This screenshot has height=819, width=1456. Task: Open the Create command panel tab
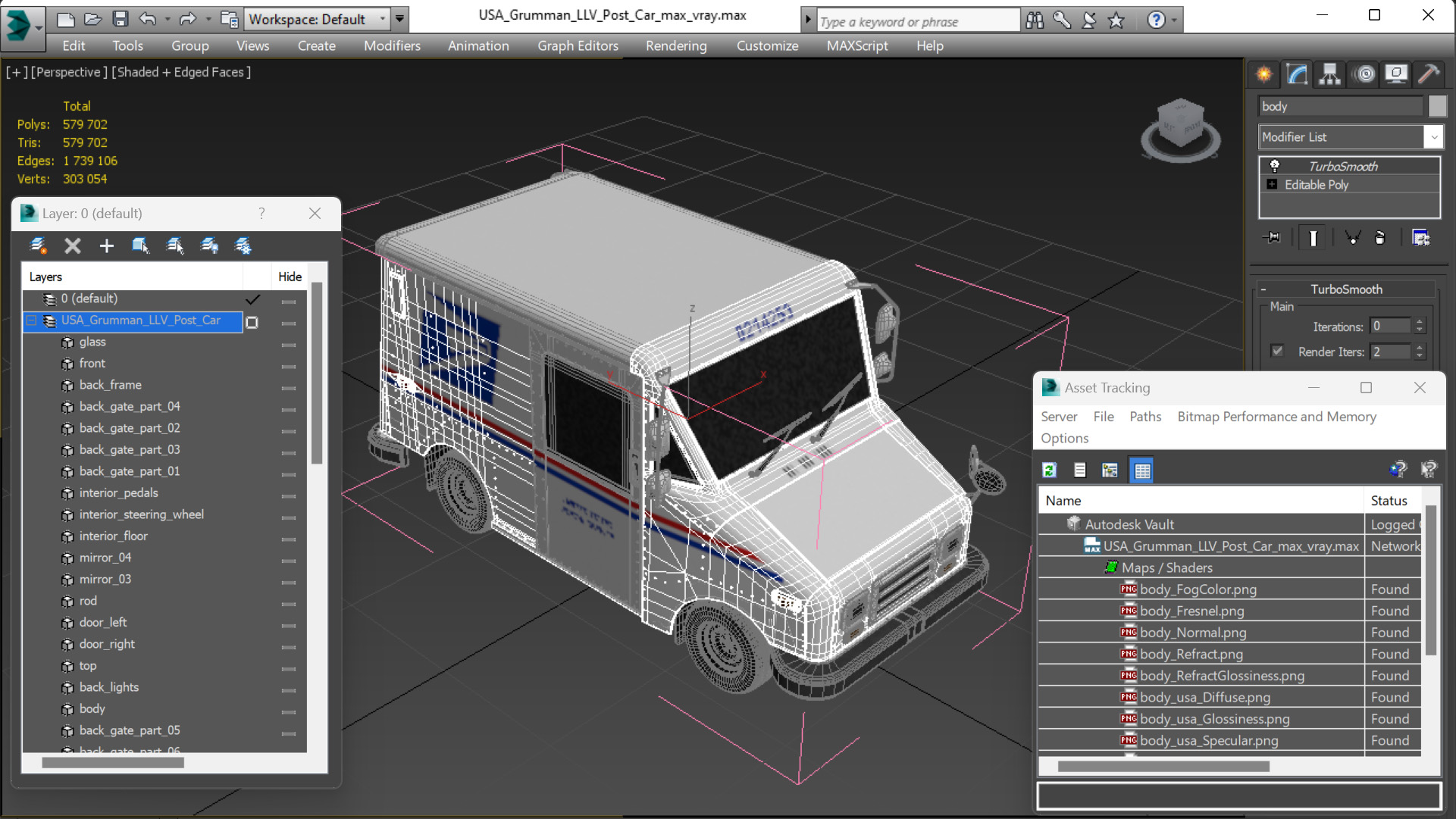[1264, 74]
